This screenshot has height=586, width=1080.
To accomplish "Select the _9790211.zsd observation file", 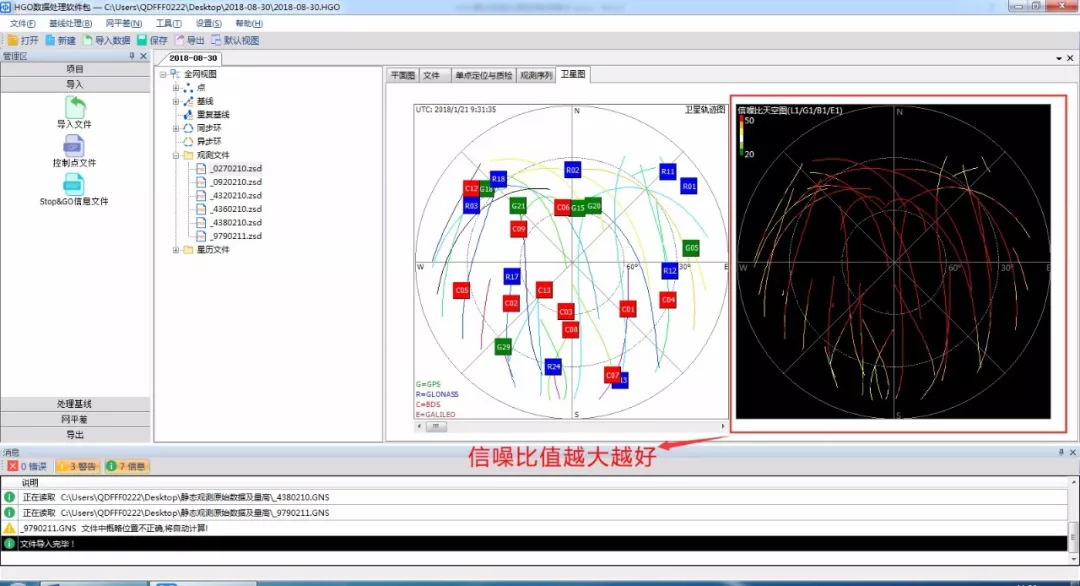I will 236,236.
